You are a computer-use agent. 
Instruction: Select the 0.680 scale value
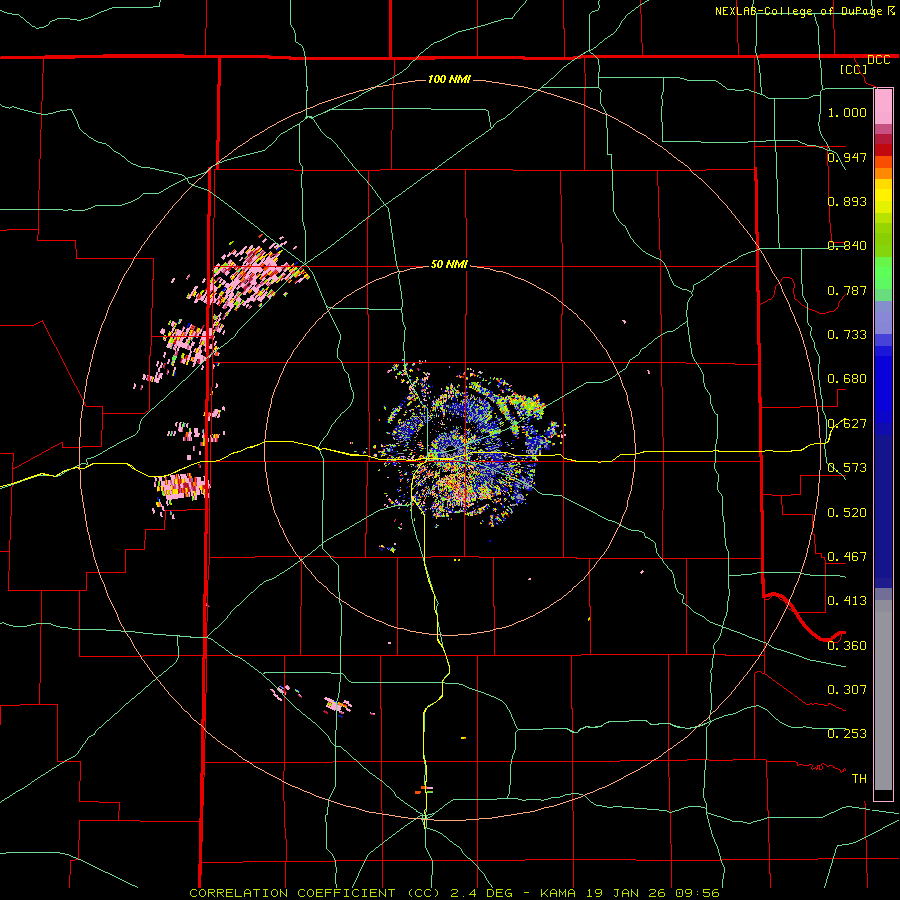point(847,378)
